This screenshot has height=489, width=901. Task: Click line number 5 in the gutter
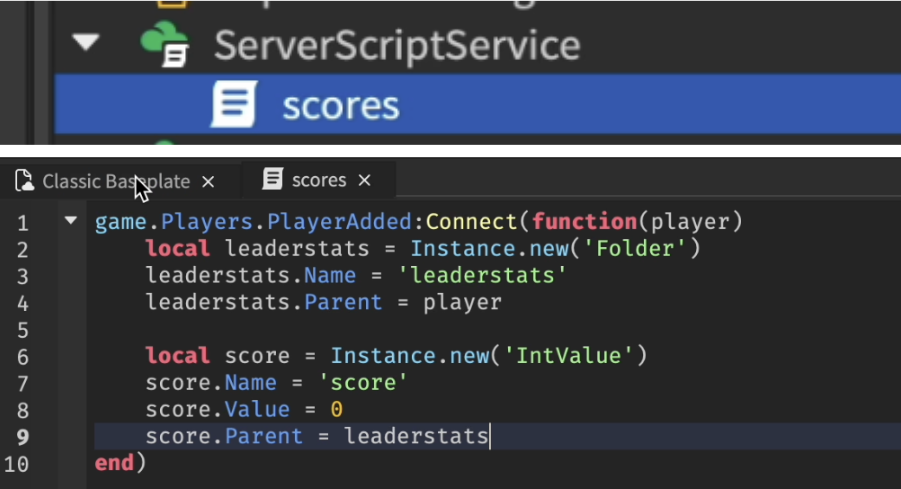coord(22,330)
